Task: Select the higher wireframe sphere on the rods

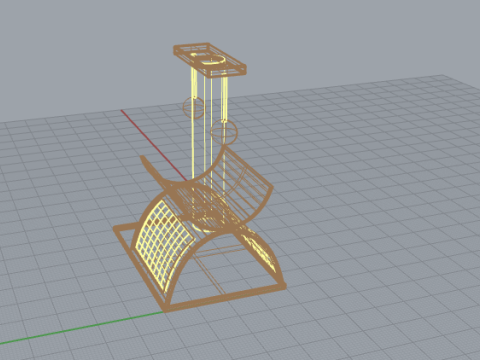Action: [x=193, y=107]
